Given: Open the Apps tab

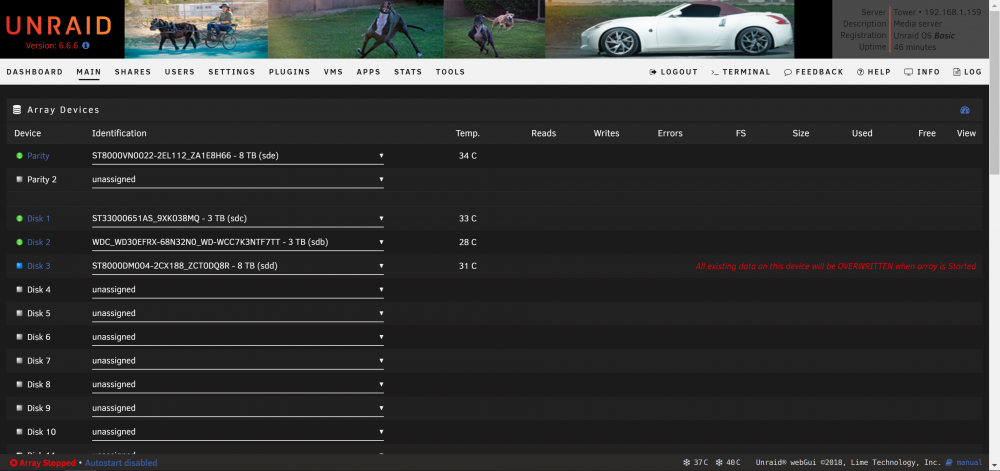Looking at the screenshot, I should coord(369,72).
